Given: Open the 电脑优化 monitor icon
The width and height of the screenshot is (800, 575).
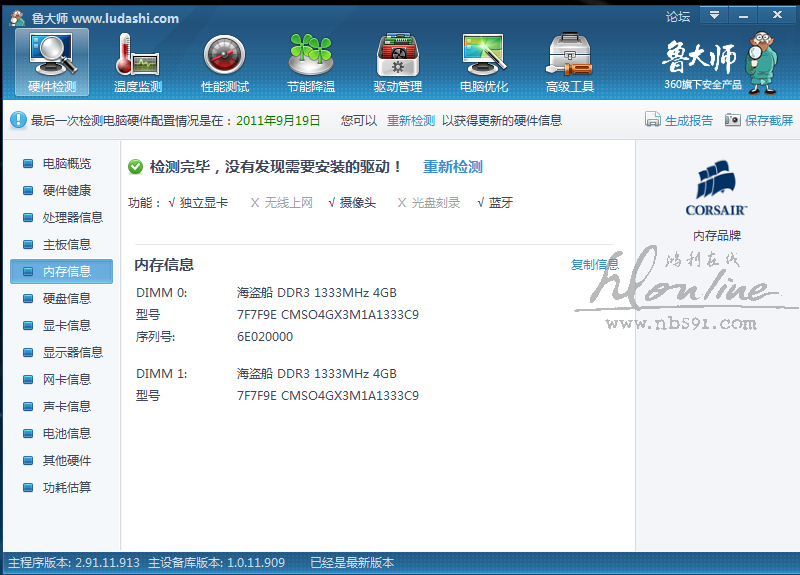Looking at the screenshot, I should point(484,62).
